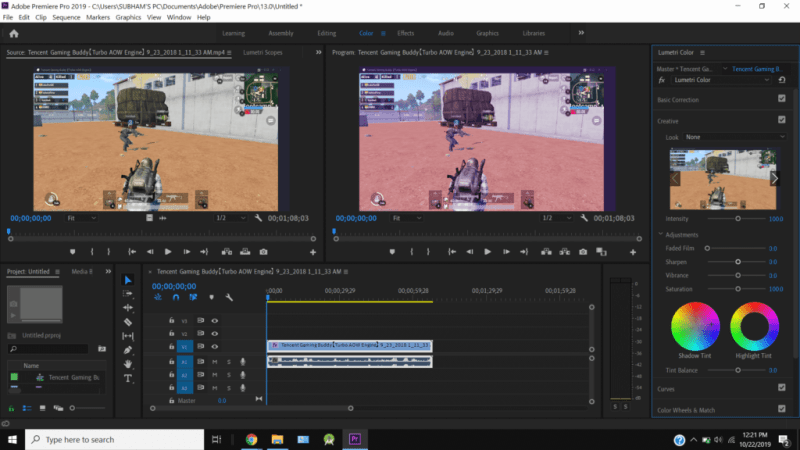Click Project panel search field
Screen dimensions: 800x450
coord(48,349)
